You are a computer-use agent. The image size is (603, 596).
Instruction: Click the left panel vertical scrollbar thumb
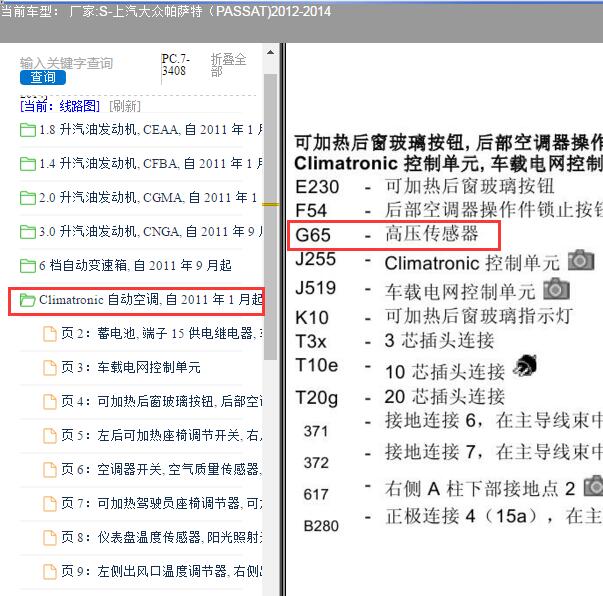(270, 216)
